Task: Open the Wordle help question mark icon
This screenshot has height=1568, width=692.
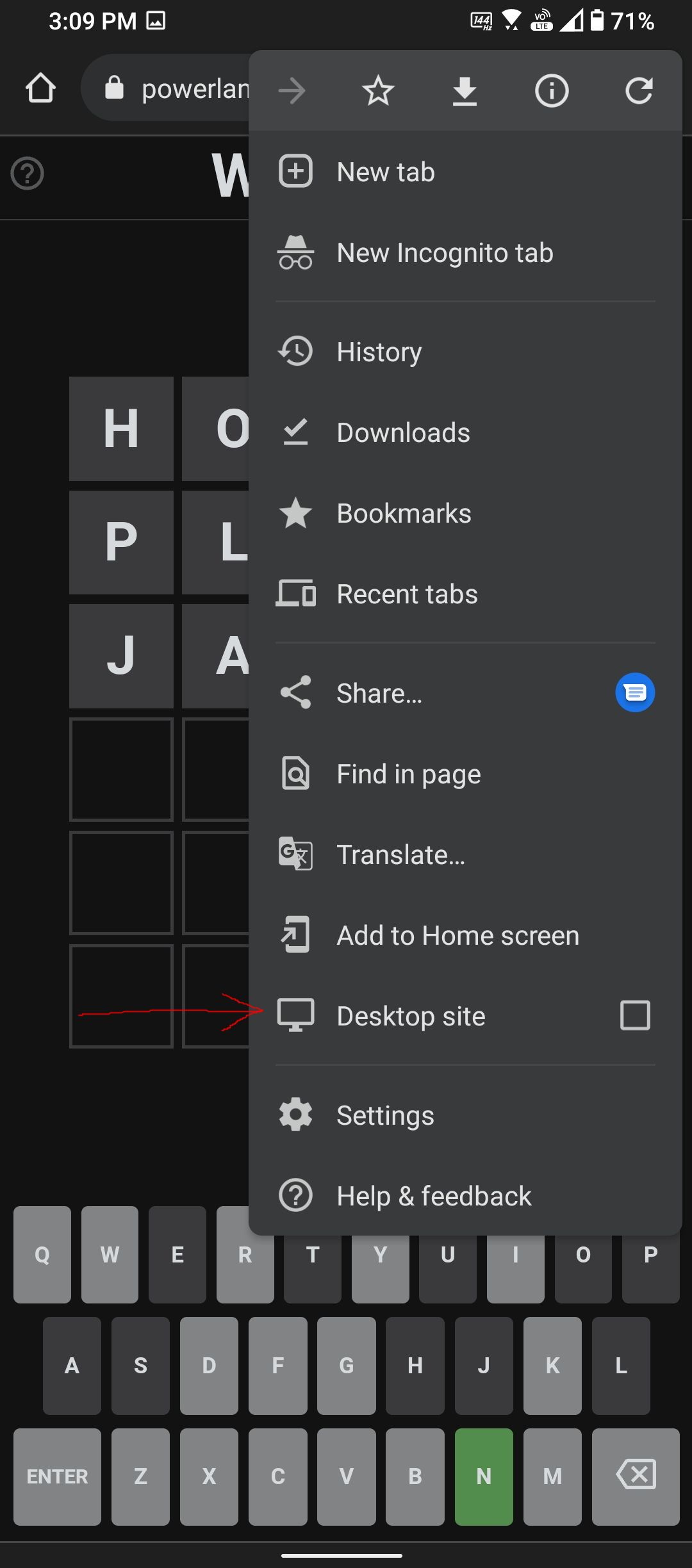Action: click(28, 174)
